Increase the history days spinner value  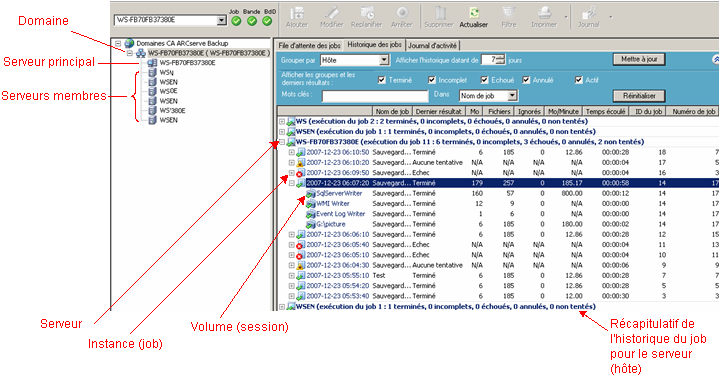click(501, 57)
